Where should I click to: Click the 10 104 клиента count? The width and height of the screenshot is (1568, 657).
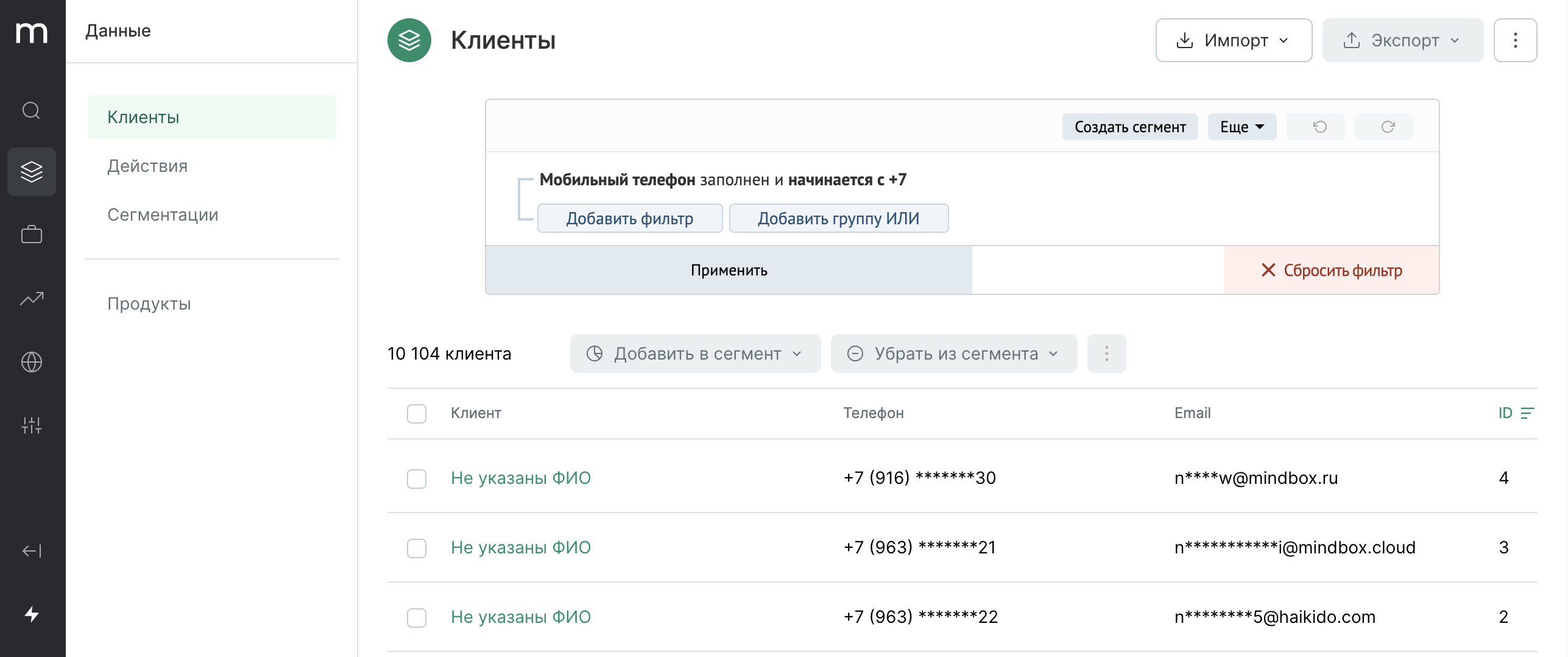pyautogui.click(x=449, y=353)
